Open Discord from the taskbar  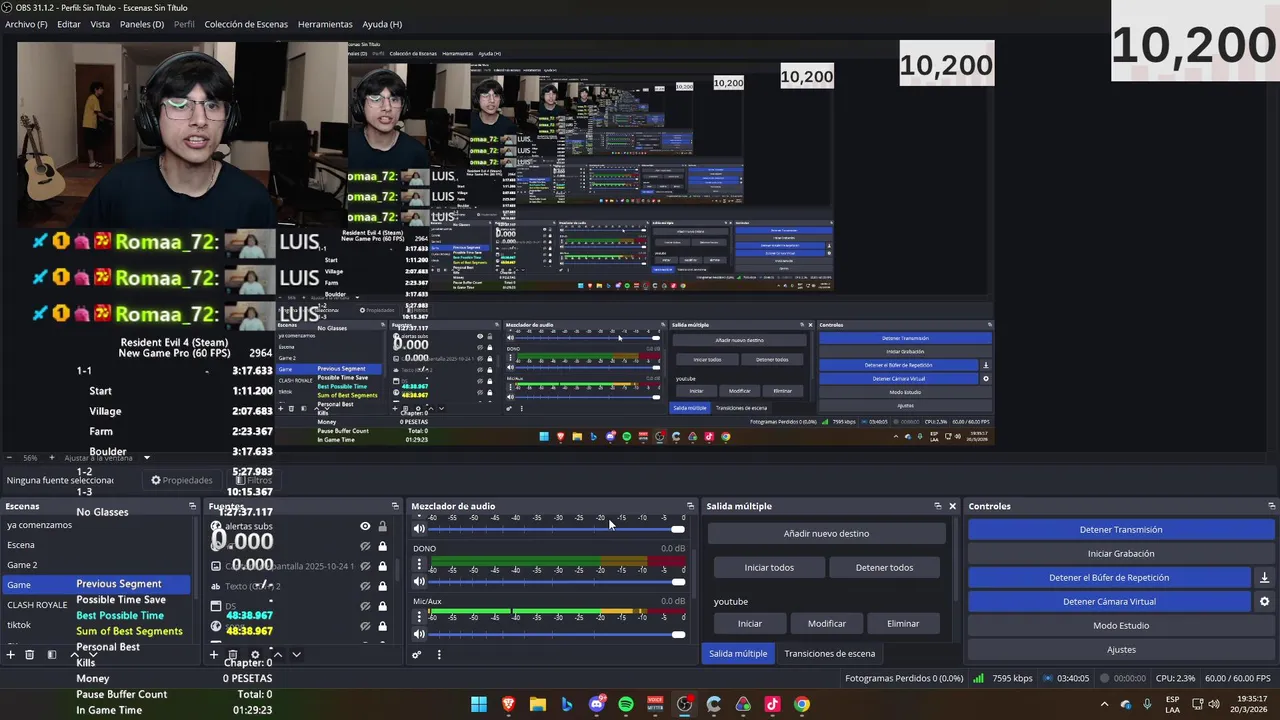tap(597, 704)
